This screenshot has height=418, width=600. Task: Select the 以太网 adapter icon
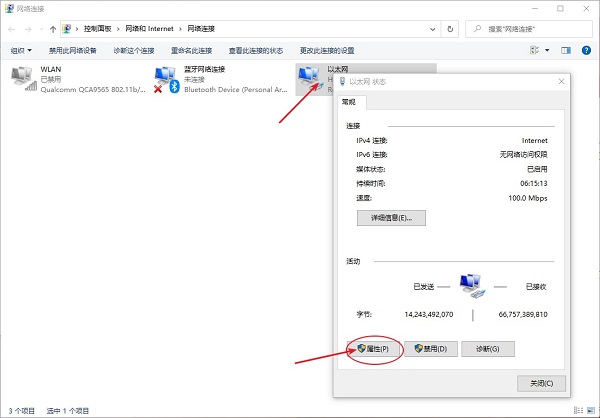click(x=309, y=78)
